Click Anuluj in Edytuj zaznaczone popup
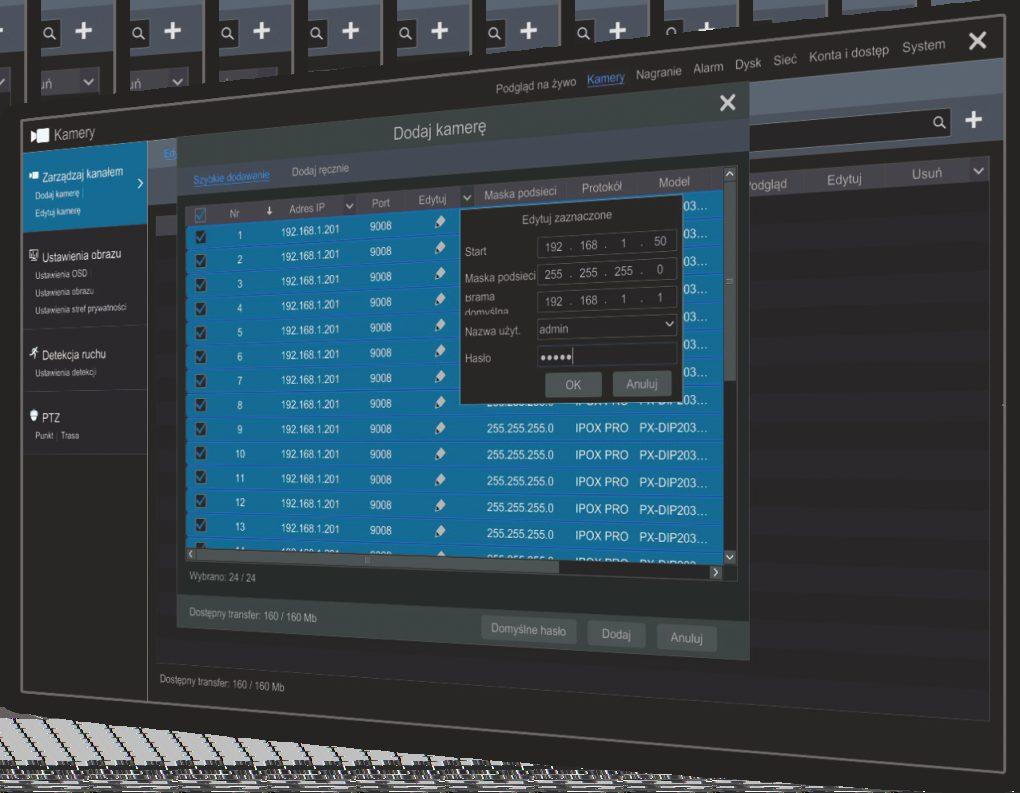1020x793 pixels. pos(641,384)
